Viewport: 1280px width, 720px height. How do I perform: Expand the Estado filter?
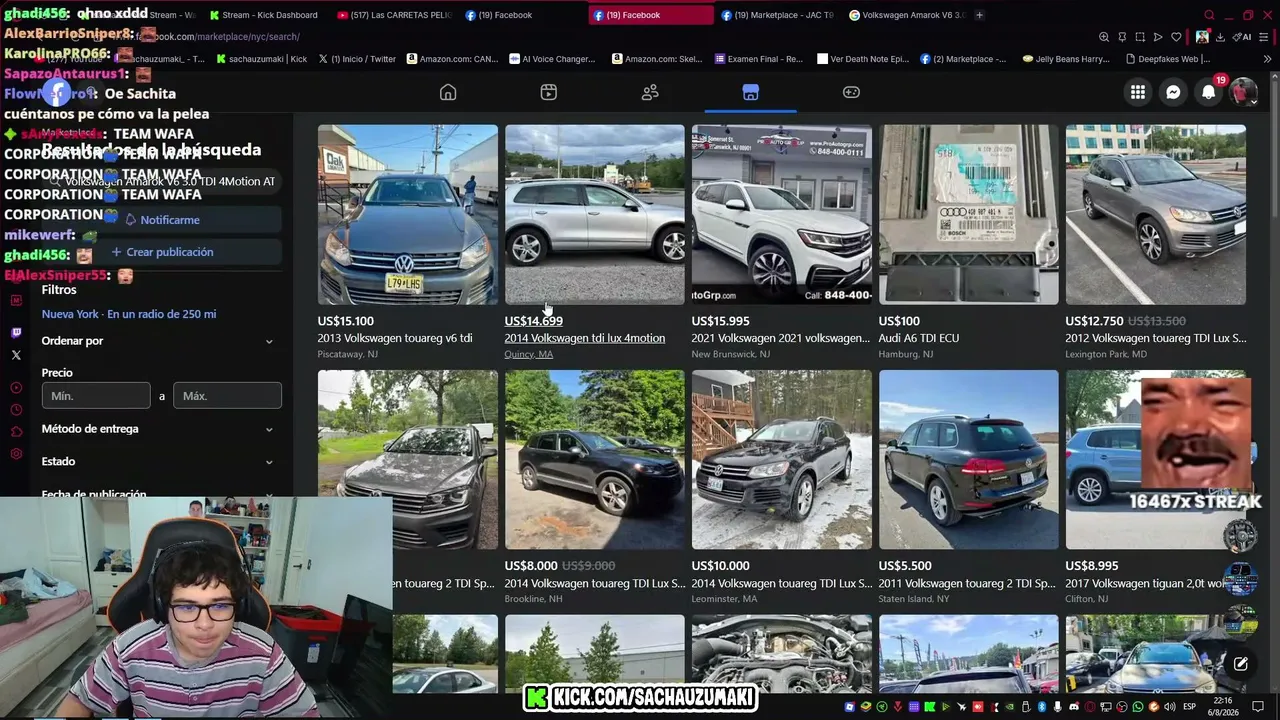tap(158, 462)
